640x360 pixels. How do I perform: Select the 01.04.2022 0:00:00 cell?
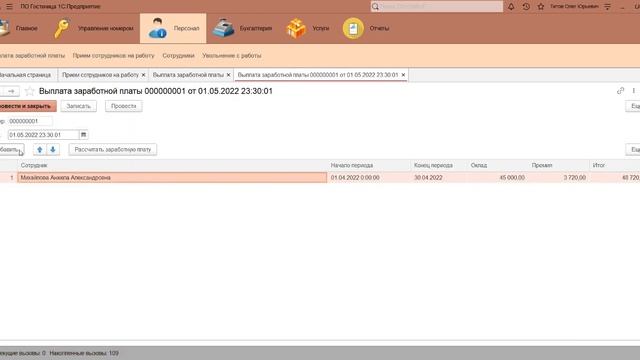coord(369,178)
